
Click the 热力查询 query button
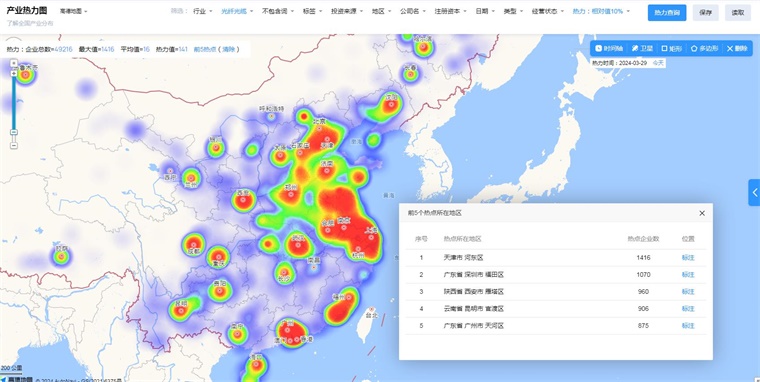click(667, 13)
